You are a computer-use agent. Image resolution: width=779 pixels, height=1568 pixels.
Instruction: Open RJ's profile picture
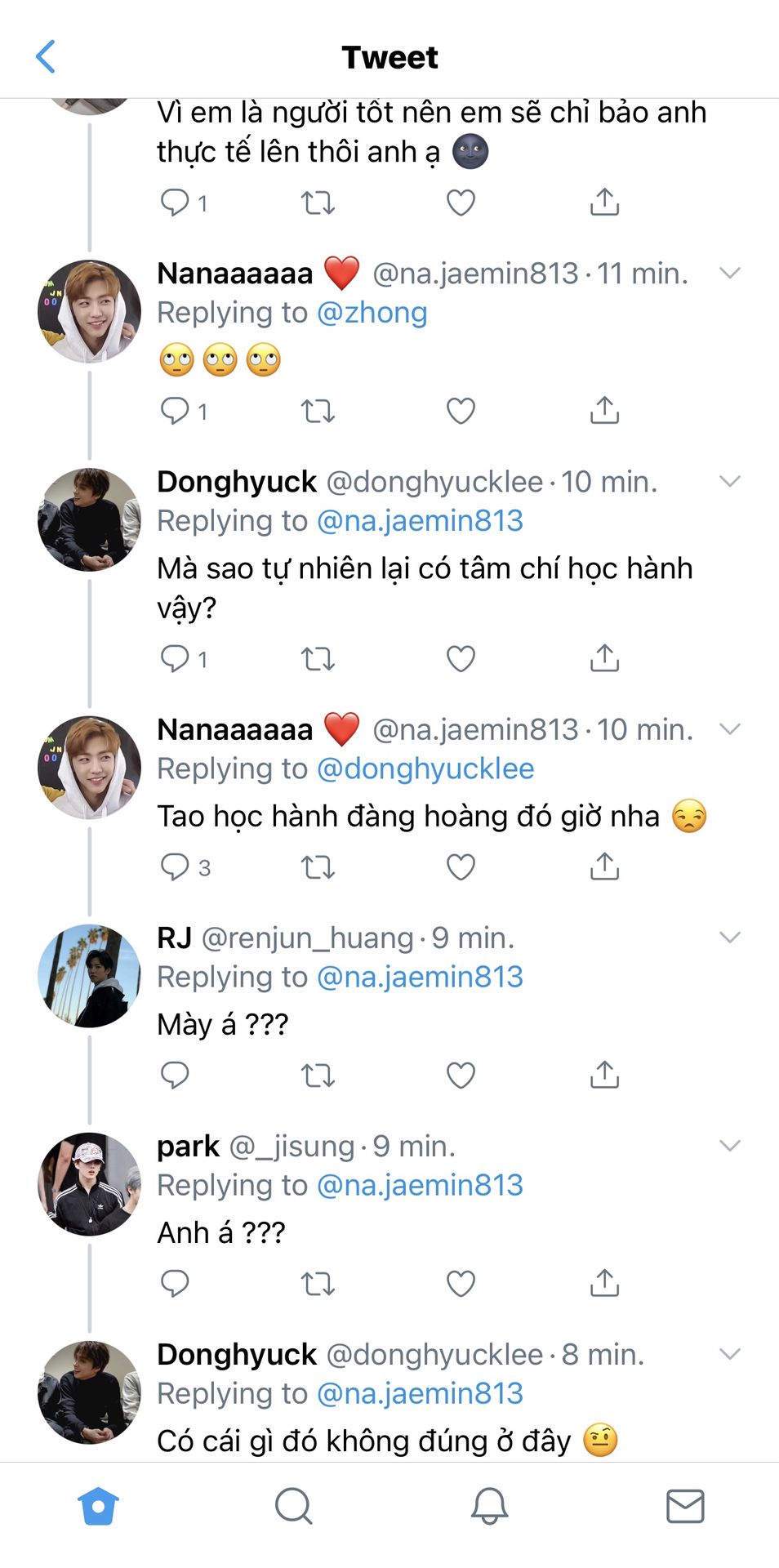click(x=90, y=976)
